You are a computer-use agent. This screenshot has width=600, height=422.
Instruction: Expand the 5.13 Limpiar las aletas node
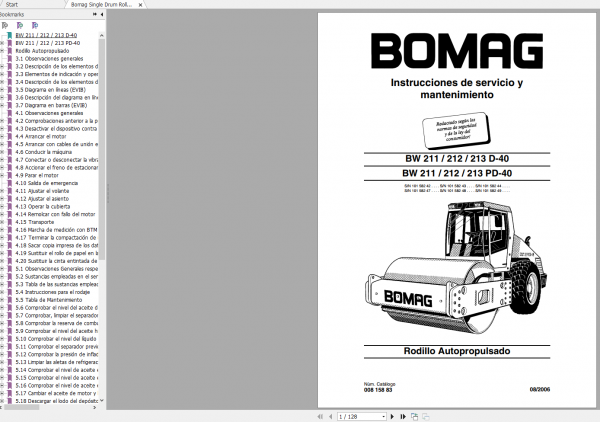tap(2, 362)
